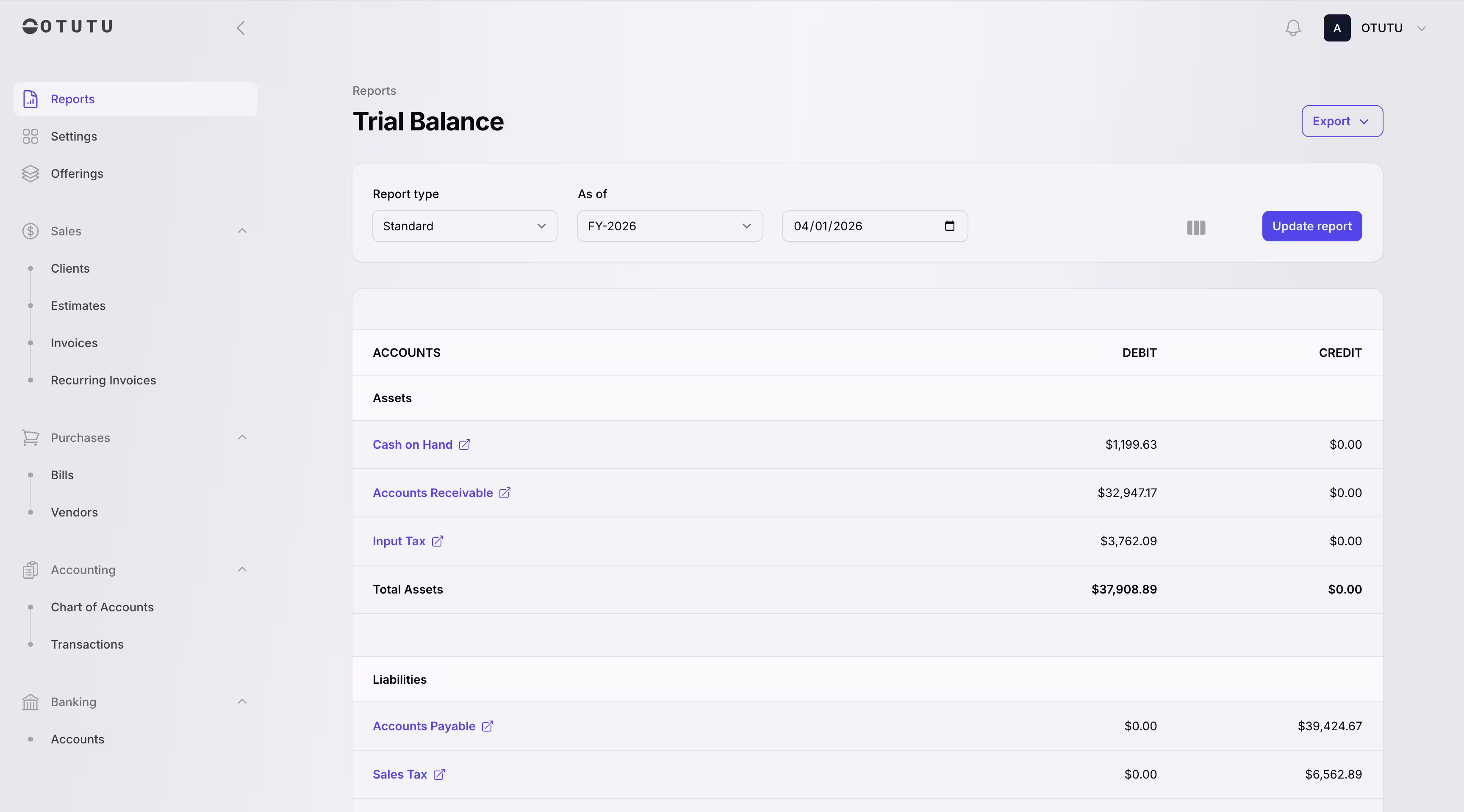Open the Report type Standard dropdown

coord(464,225)
